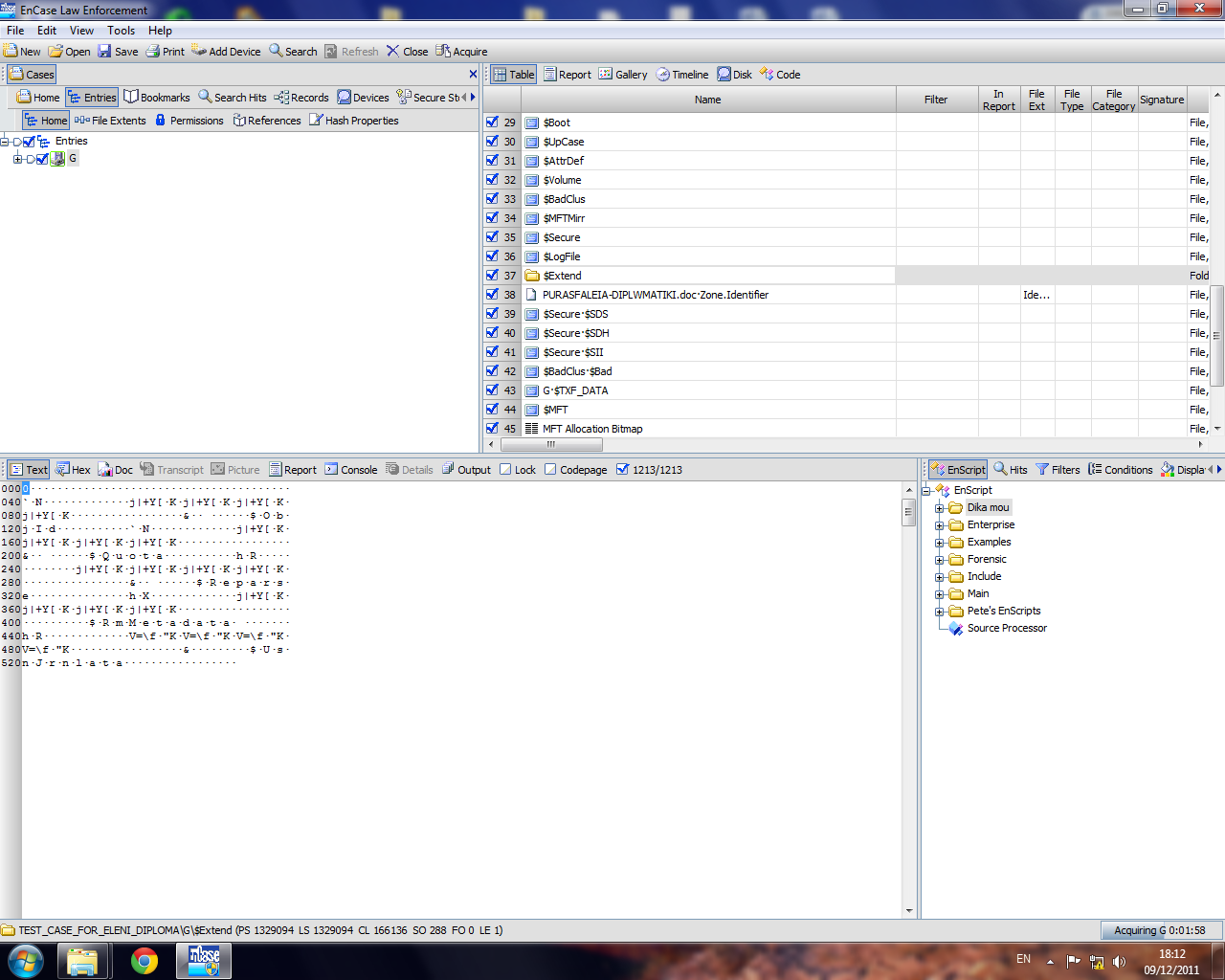Acquire evidence with the Acquire button
This screenshot has width=1225, height=980.
461,52
